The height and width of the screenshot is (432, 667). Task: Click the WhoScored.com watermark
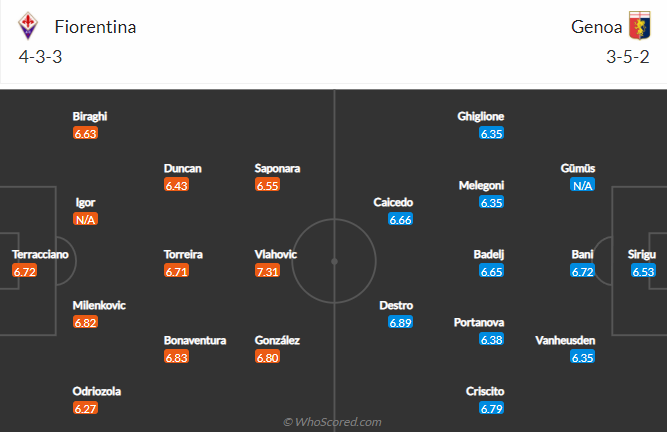point(332,422)
